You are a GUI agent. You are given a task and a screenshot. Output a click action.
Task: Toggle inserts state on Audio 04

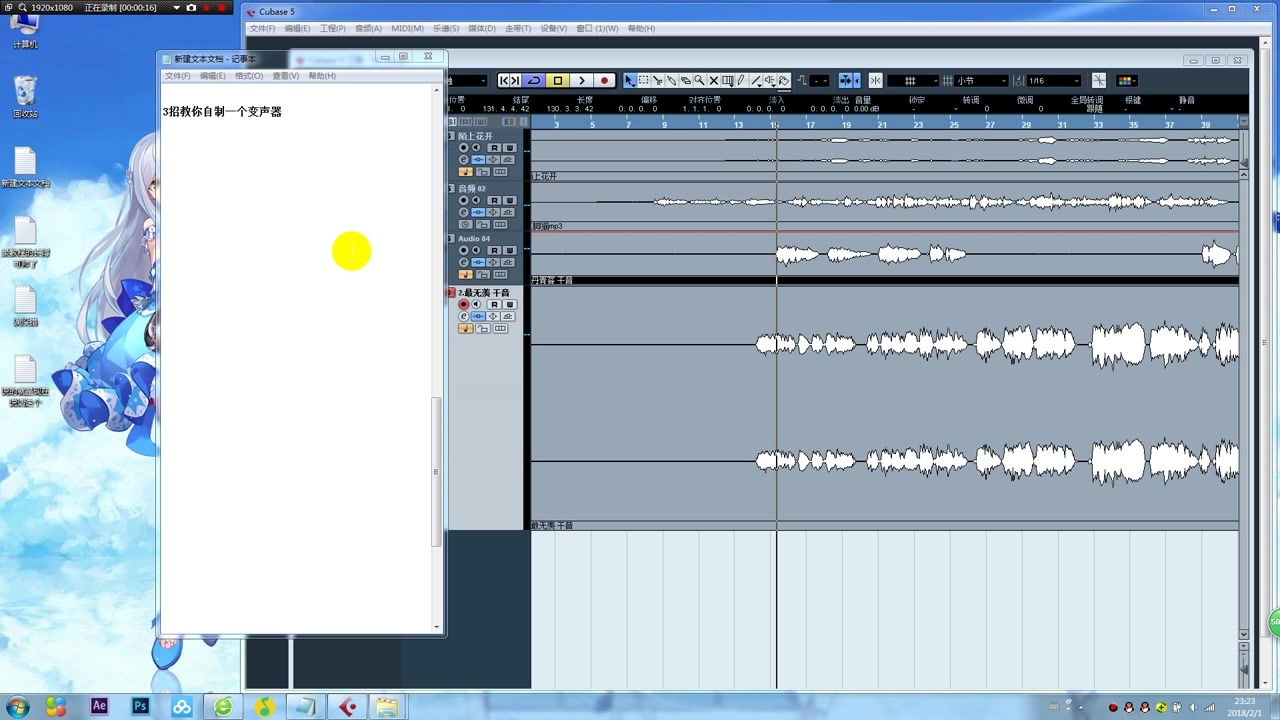478,262
